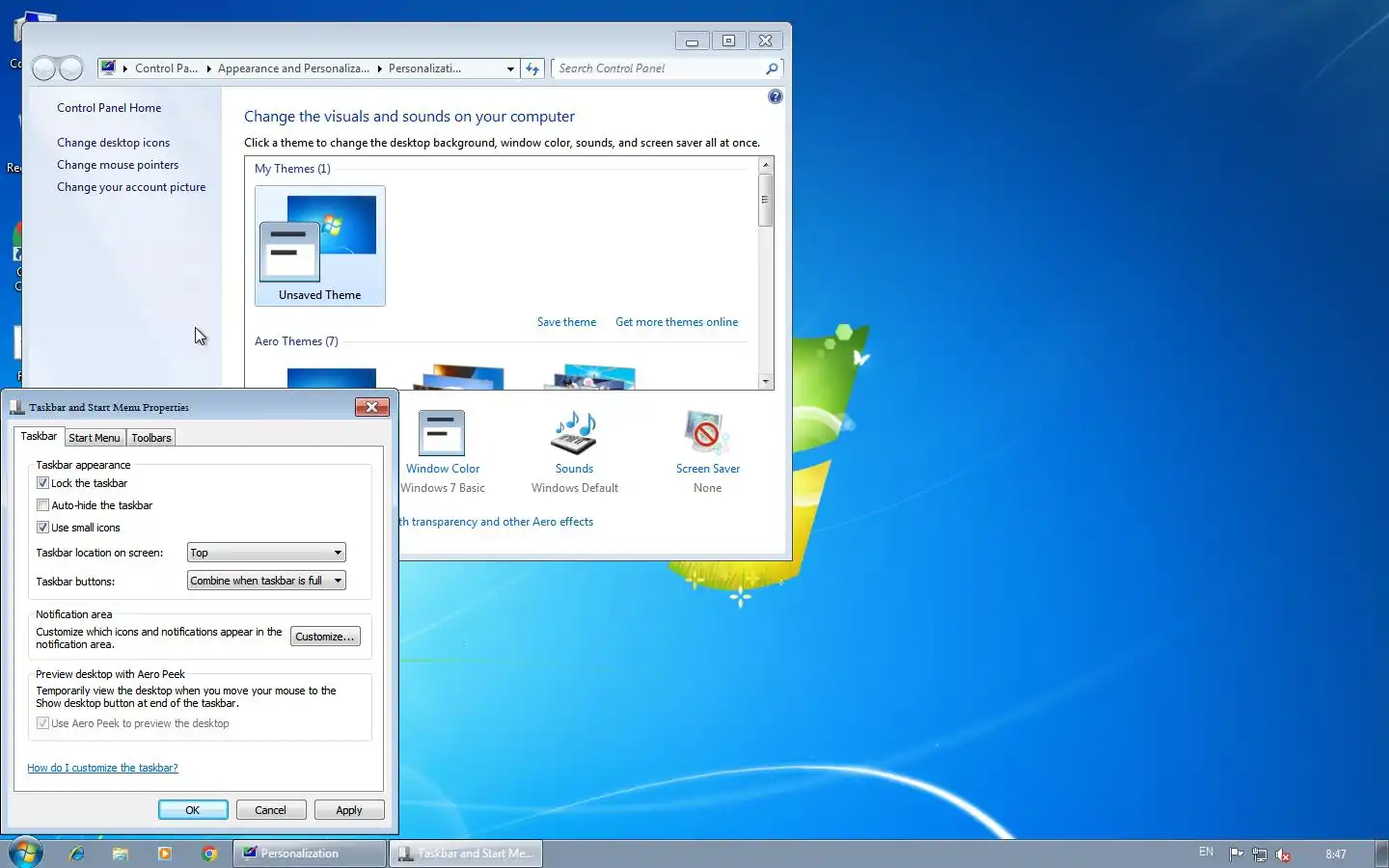The width and height of the screenshot is (1389, 868).
Task: Click themes list scroll up arrow
Action: [766, 165]
